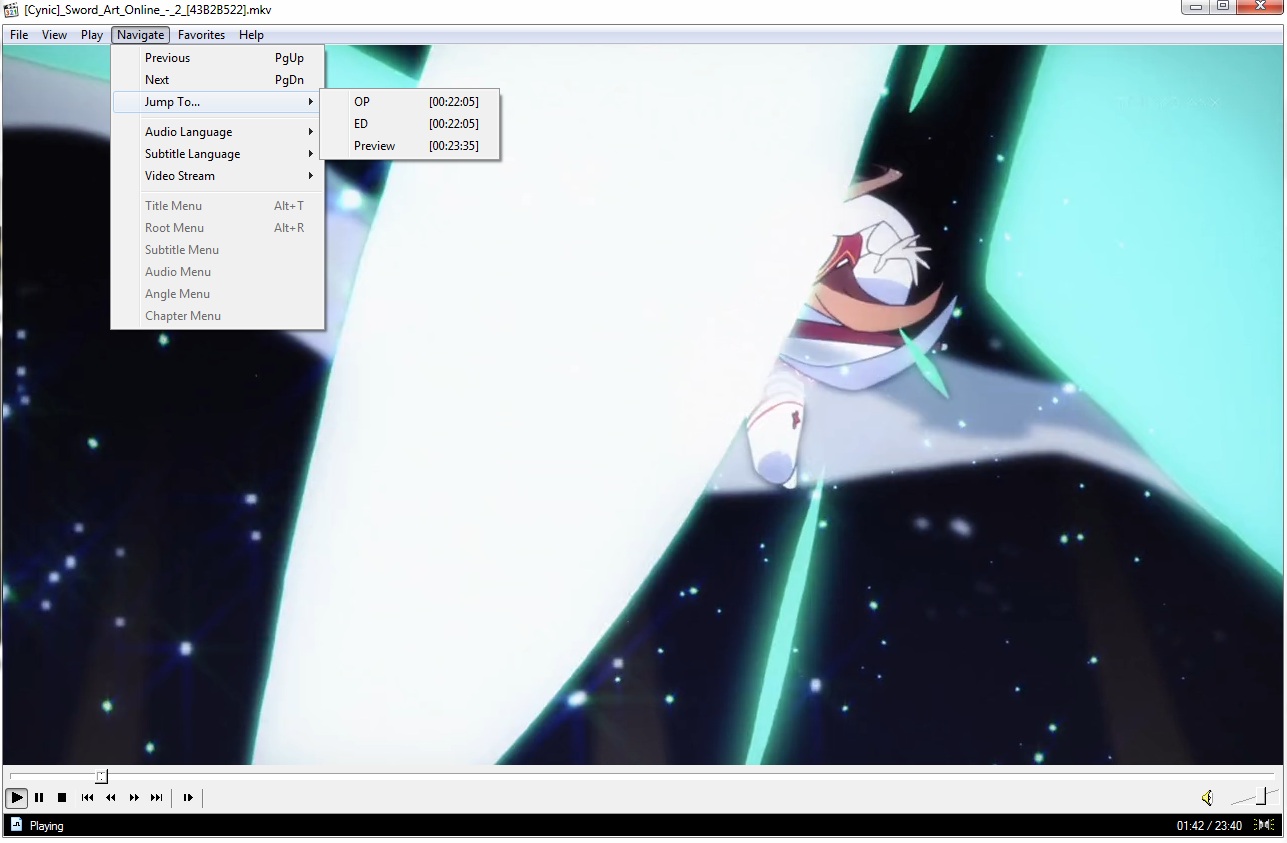
Task: Expand the Subtitle Language submenu
Action: (x=217, y=154)
